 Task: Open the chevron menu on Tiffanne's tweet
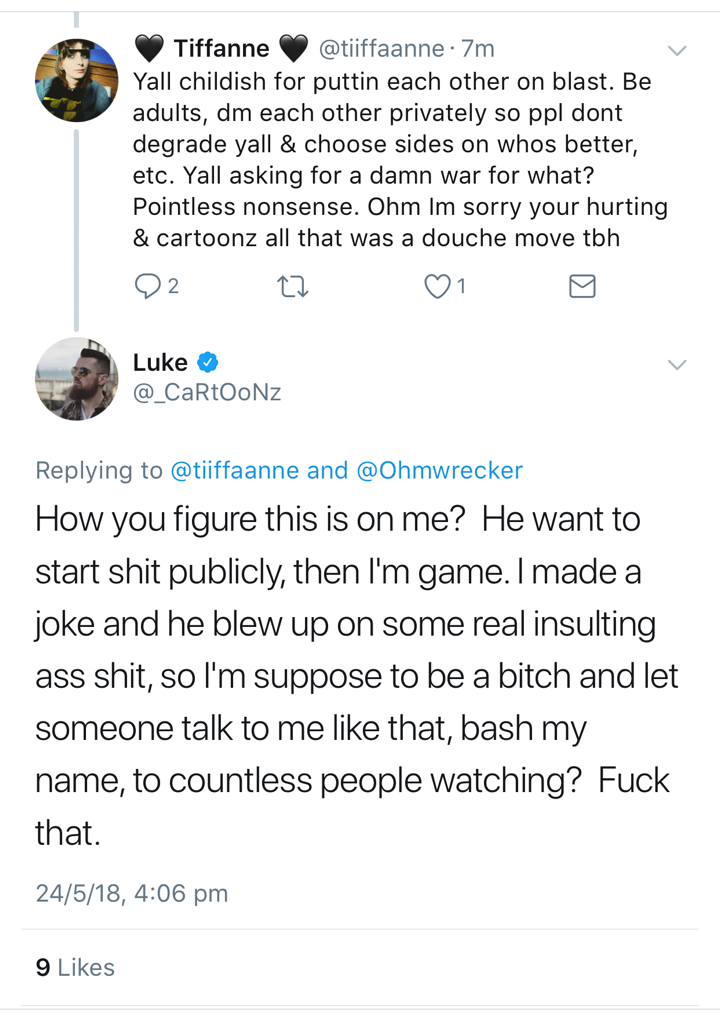click(x=677, y=51)
